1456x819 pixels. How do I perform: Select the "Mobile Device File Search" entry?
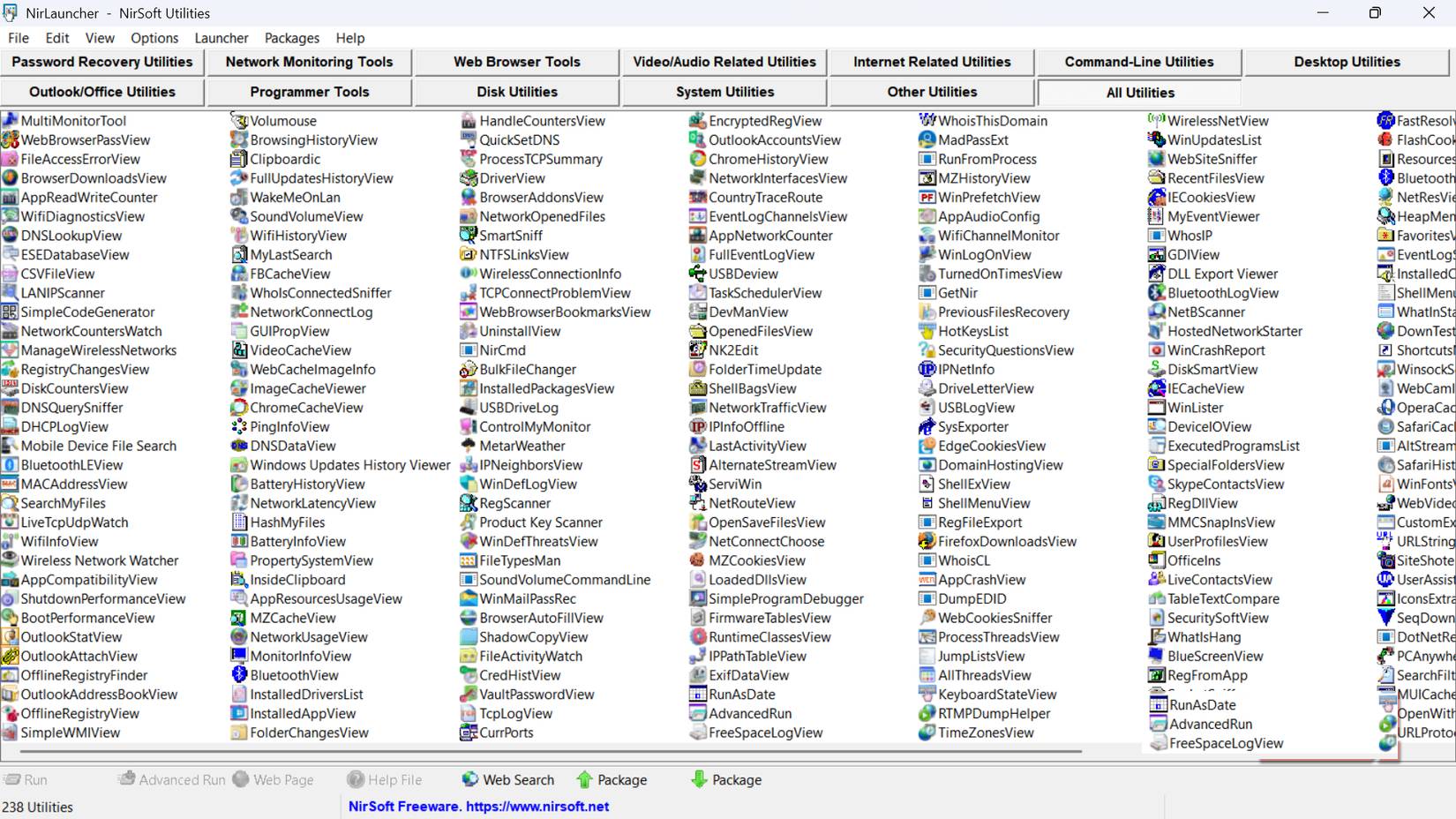click(89, 446)
